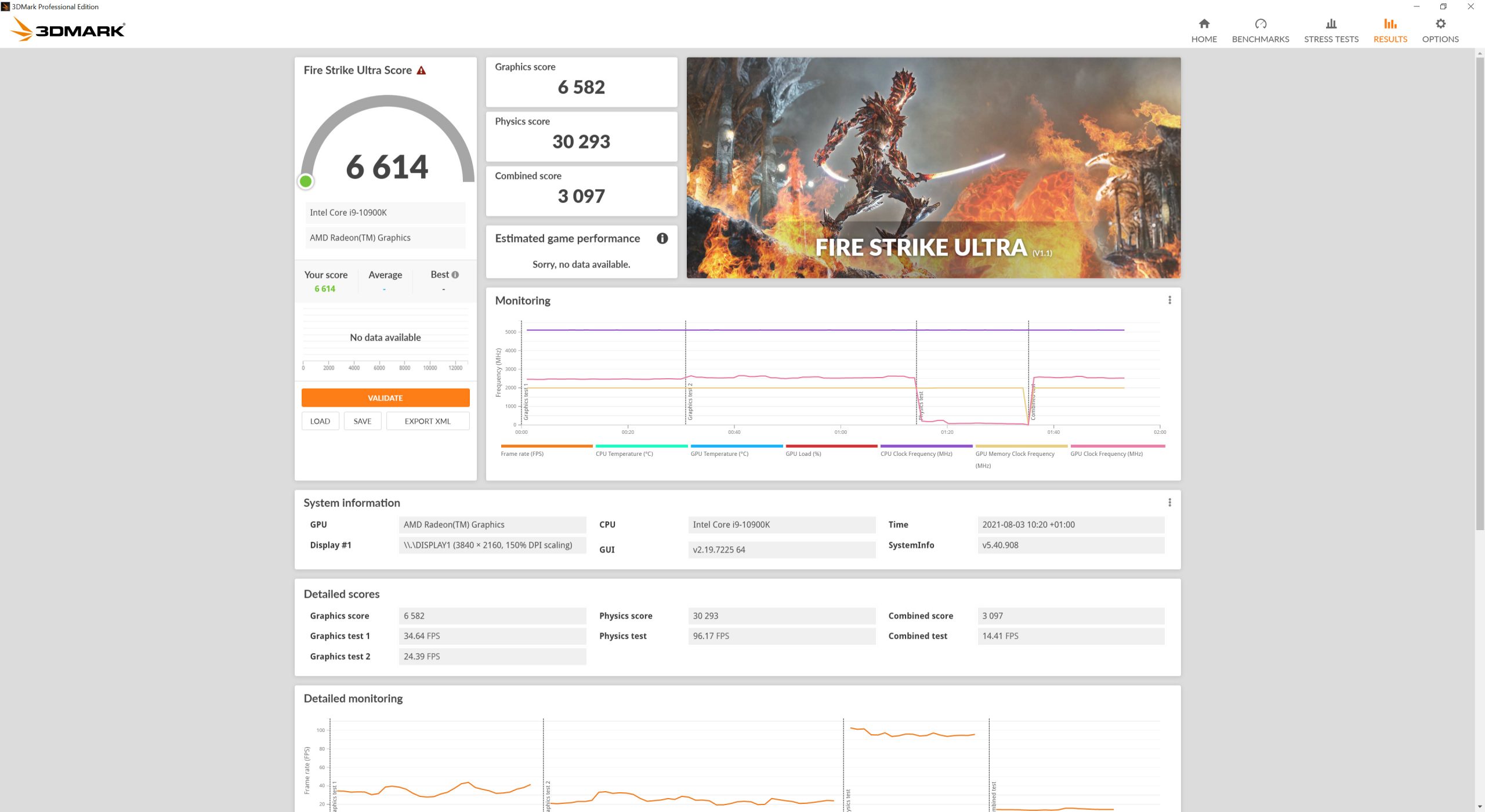The width and height of the screenshot is (1485, 812).
Task: Open System information three-dot menu
Action: 1169,502
